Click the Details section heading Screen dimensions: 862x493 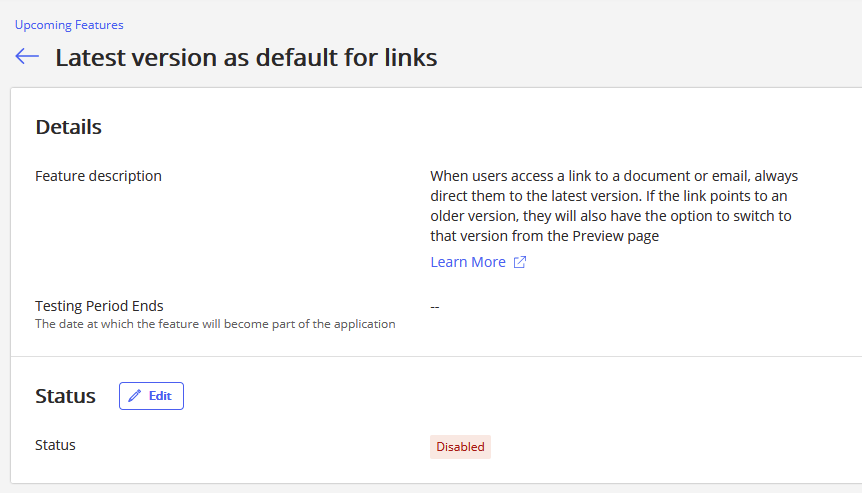[68, 127]
